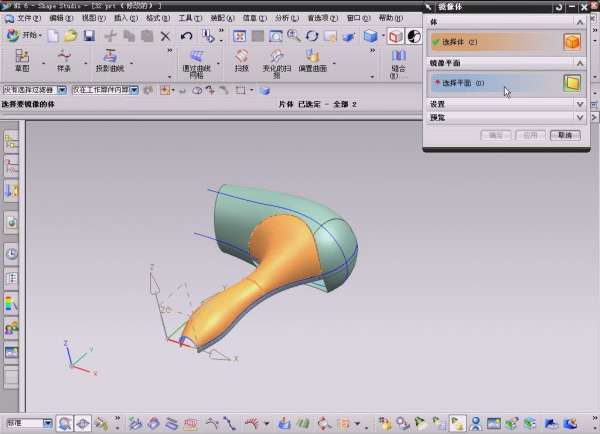Screen dimensions: 600x434
Task: Click the Save file icon
Action: click(x=89, y=36)
